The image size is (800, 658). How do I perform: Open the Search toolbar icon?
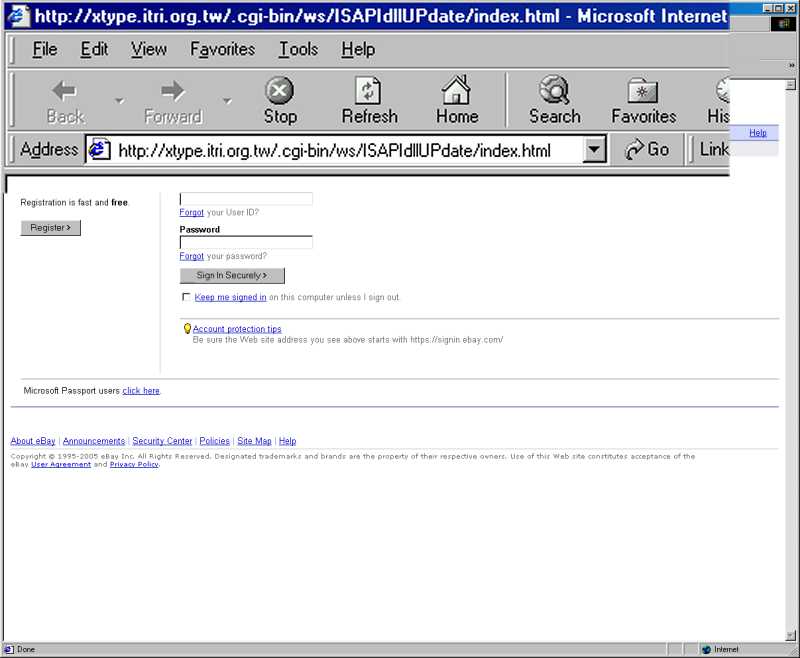(554, 92)
